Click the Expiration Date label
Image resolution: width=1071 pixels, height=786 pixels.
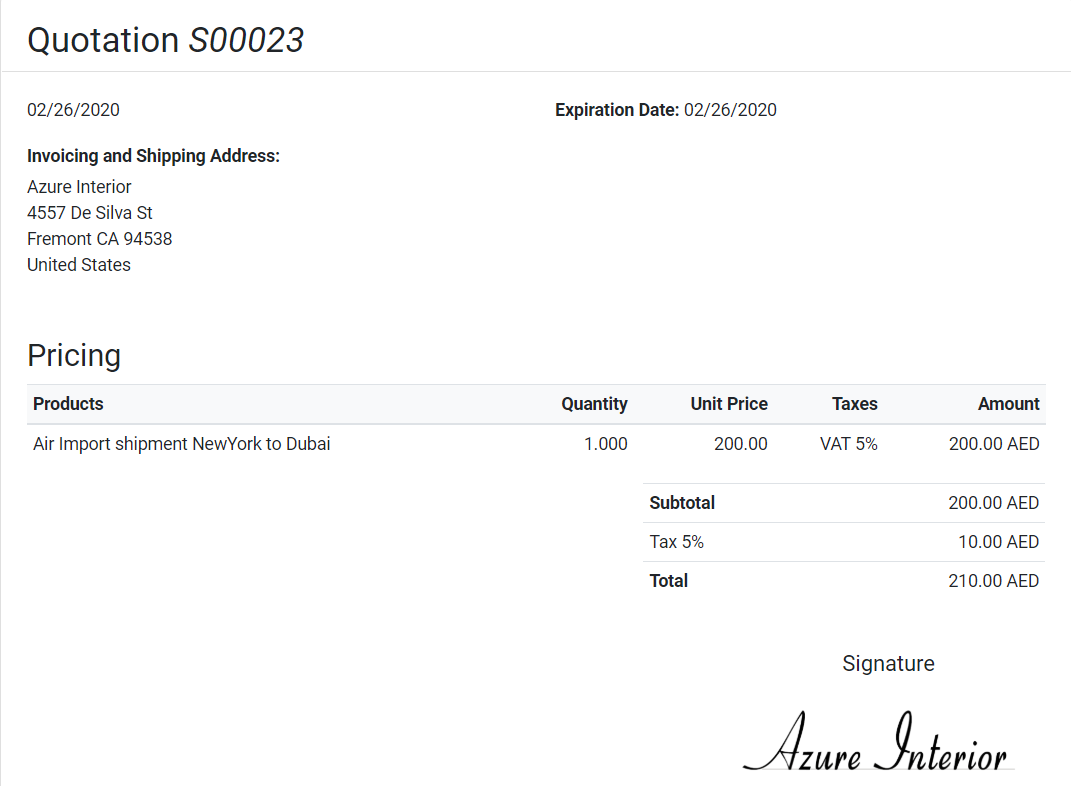tap(617, 110)
